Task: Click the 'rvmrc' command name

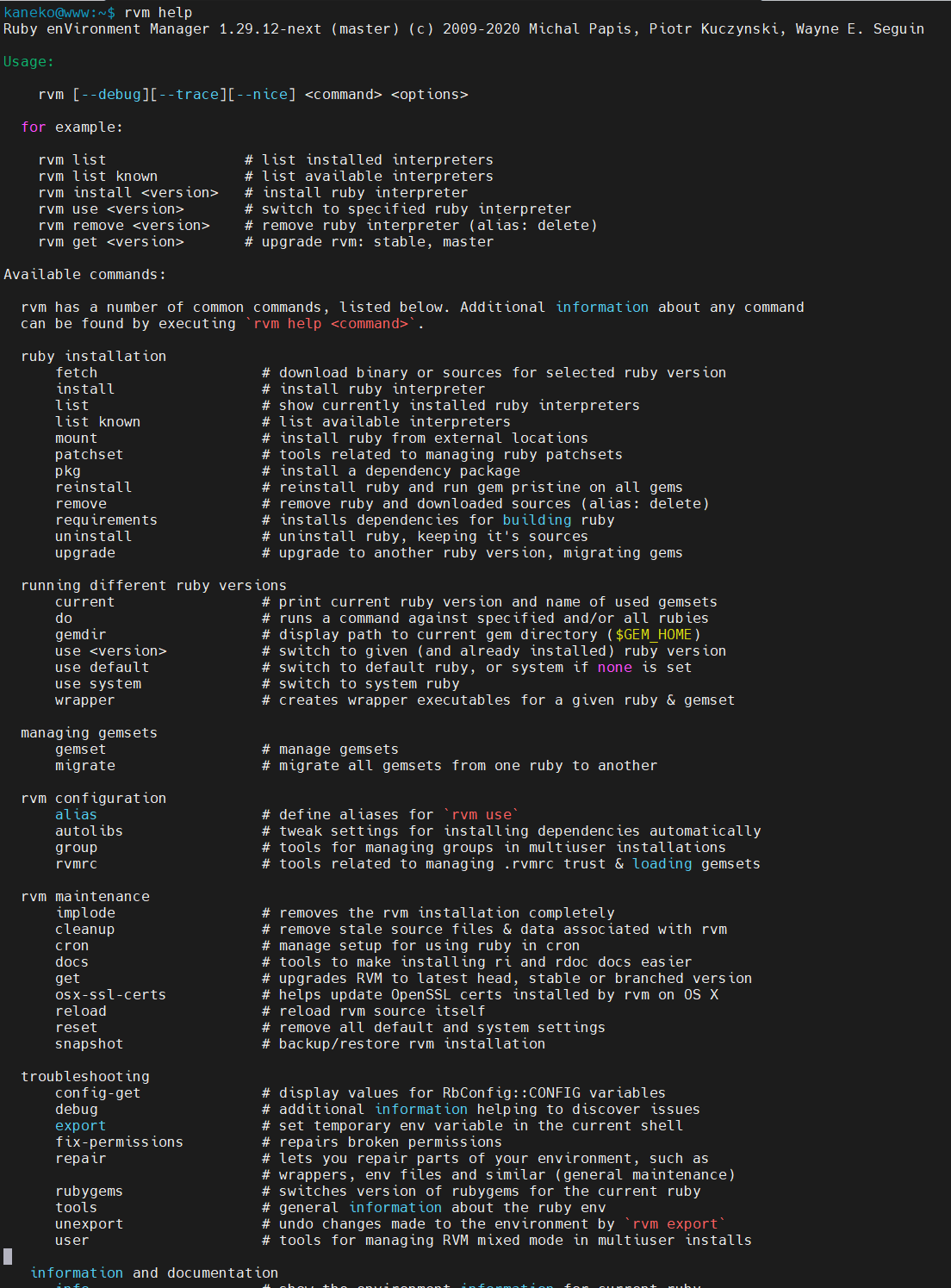Action: (77, 864)
